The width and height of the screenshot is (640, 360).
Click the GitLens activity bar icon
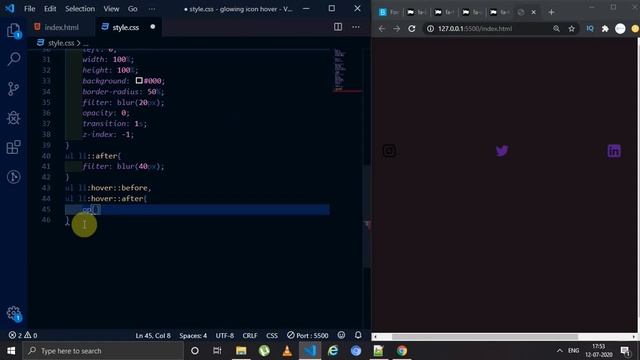pos(13,177)
